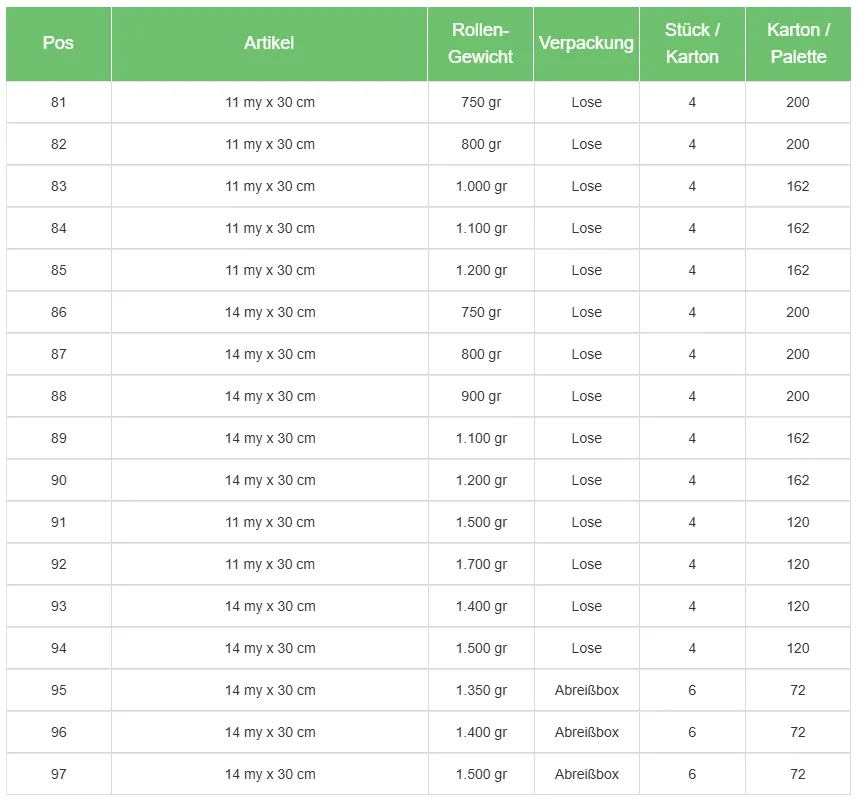Screen dimensions: 859x798
Task: Click the 1.350 gr weight cell
Action: coord(481,690)
